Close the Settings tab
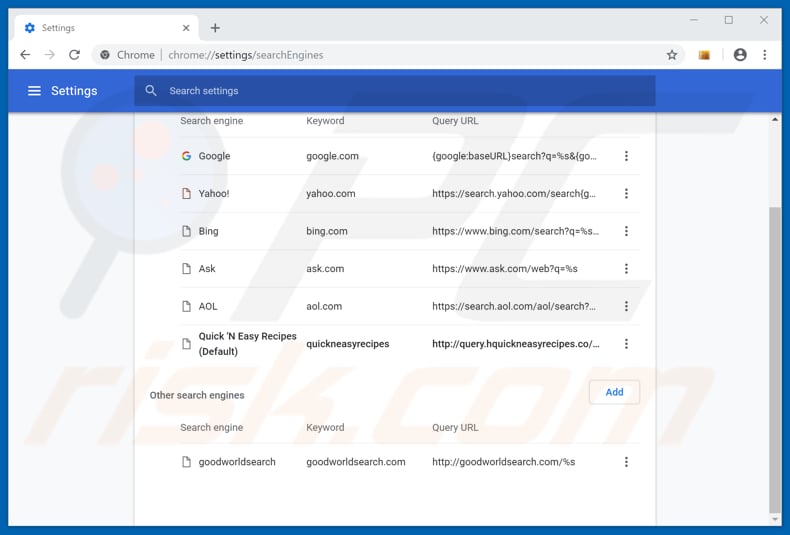790x535 pixels. tap(186, 28)
